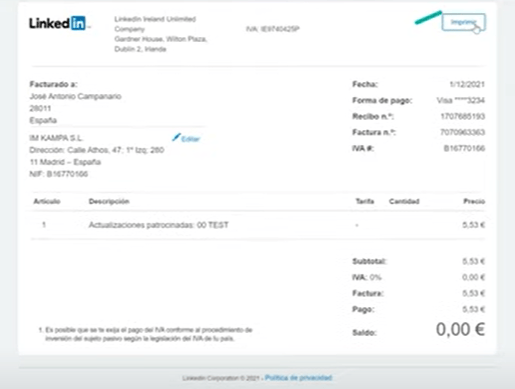Click the IVA # value B16770166
This screenshot has width=515, height=389.
(x=464, y=148)
